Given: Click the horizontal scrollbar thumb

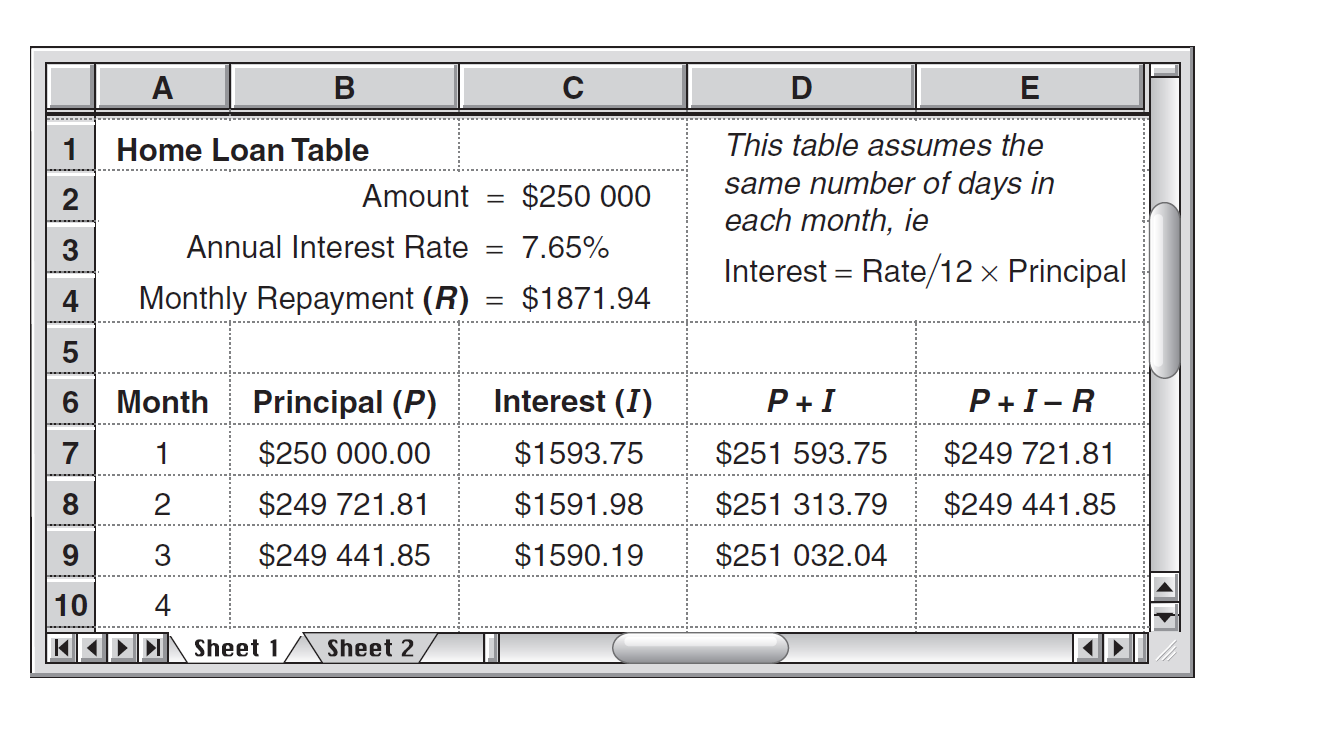Looking at the screenshot, I should 700,648.
